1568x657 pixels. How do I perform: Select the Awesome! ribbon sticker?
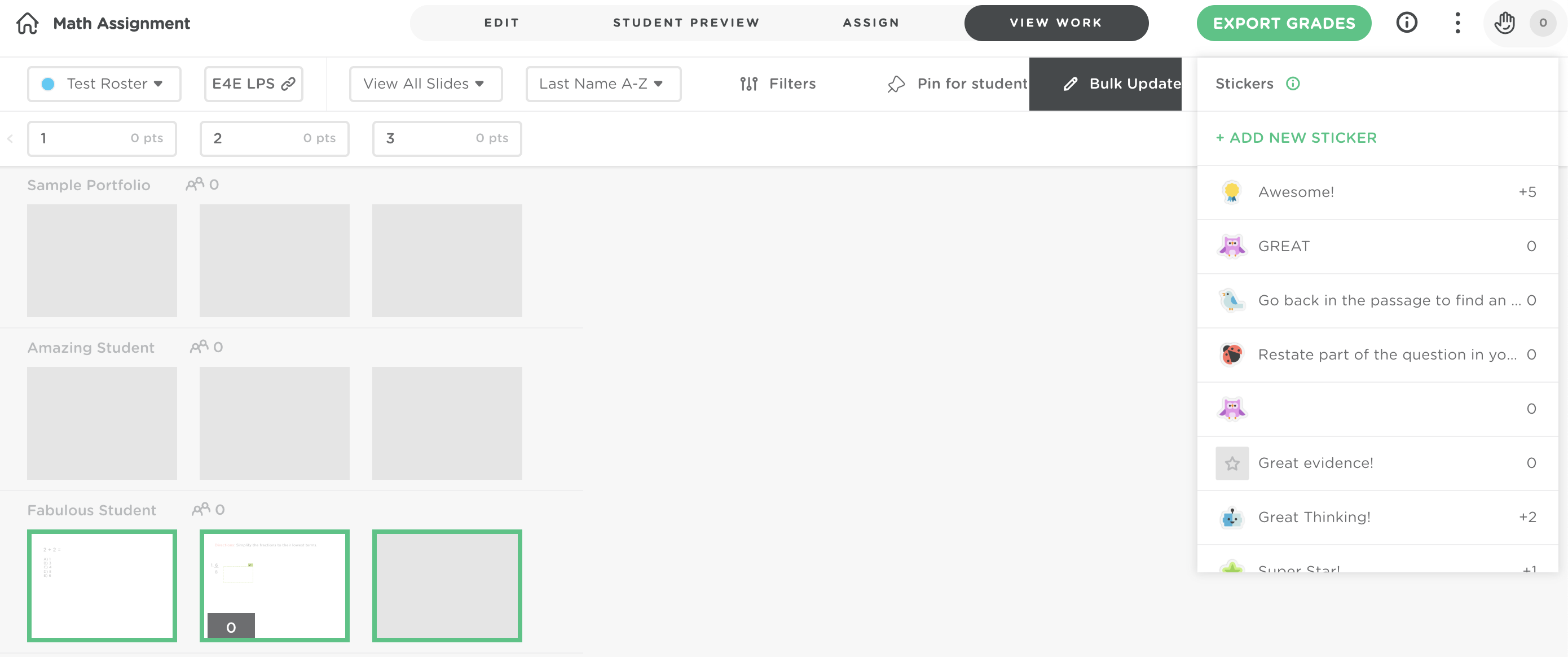(x=1232, y=192)
